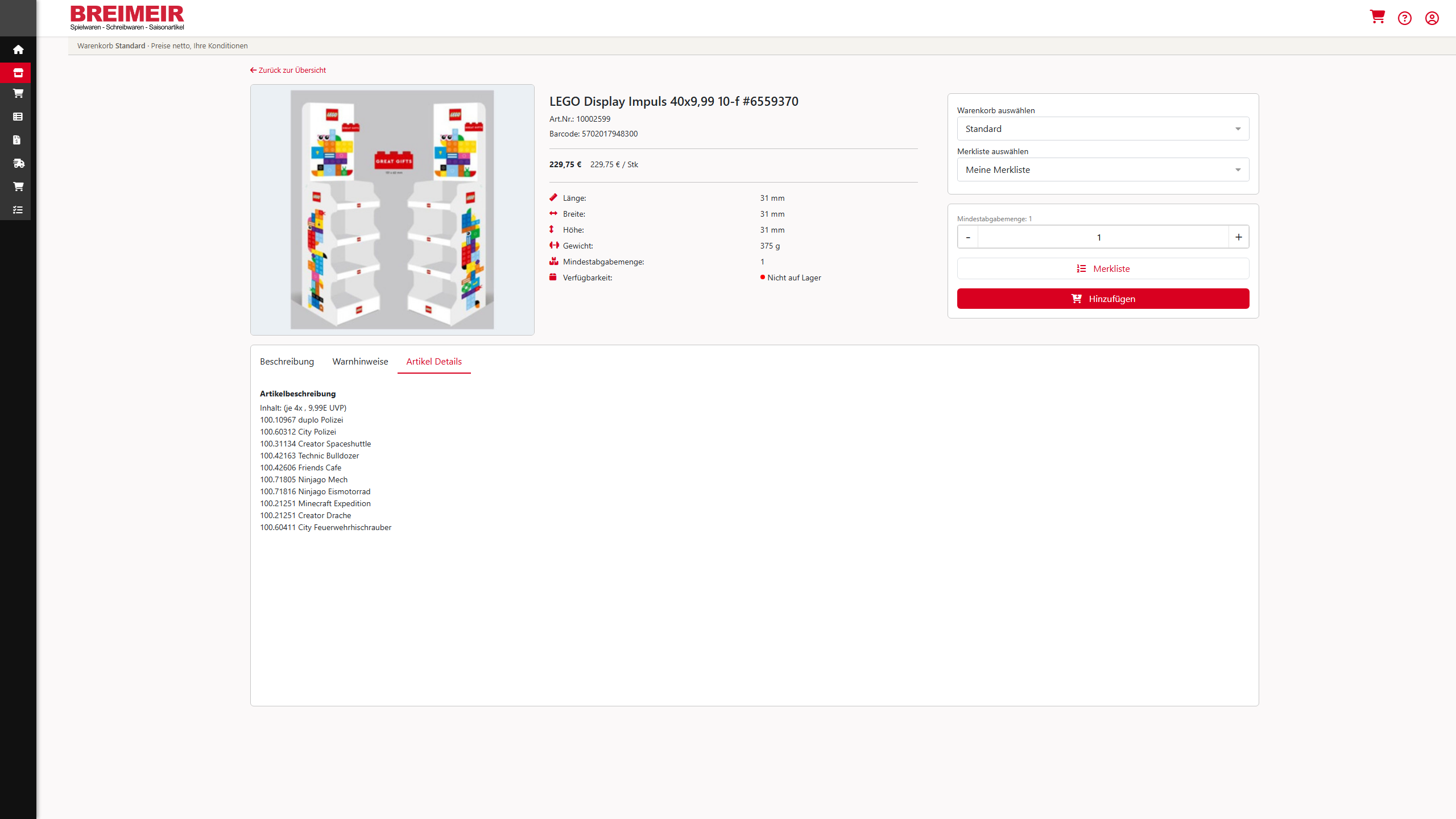This screenshot has height=819, width=1456.
Task: Click the line 100.10967 duplo Polizei
Action: (x=301, y=420)
